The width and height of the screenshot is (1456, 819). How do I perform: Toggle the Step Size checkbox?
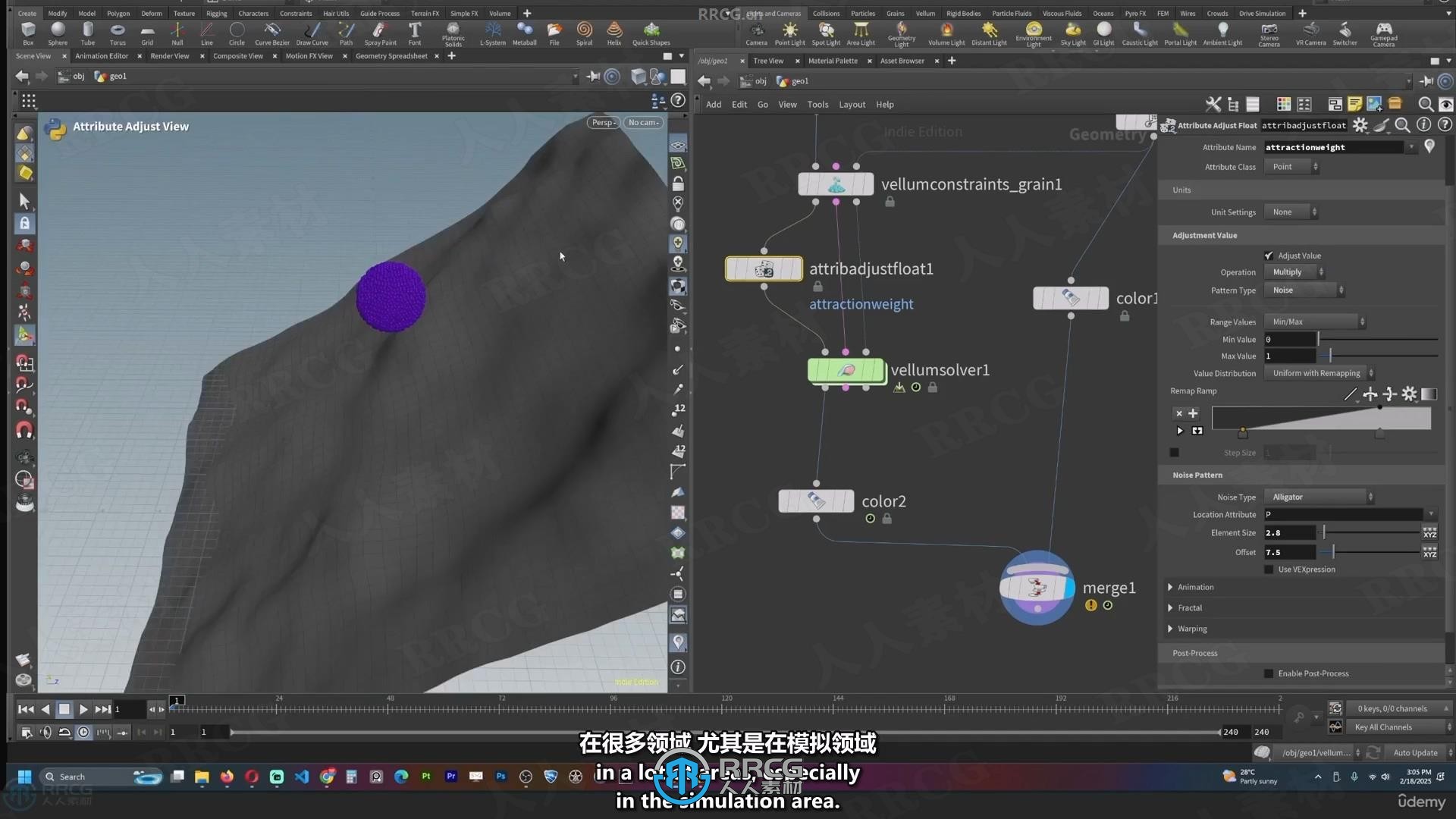[x=1174, y=453]
